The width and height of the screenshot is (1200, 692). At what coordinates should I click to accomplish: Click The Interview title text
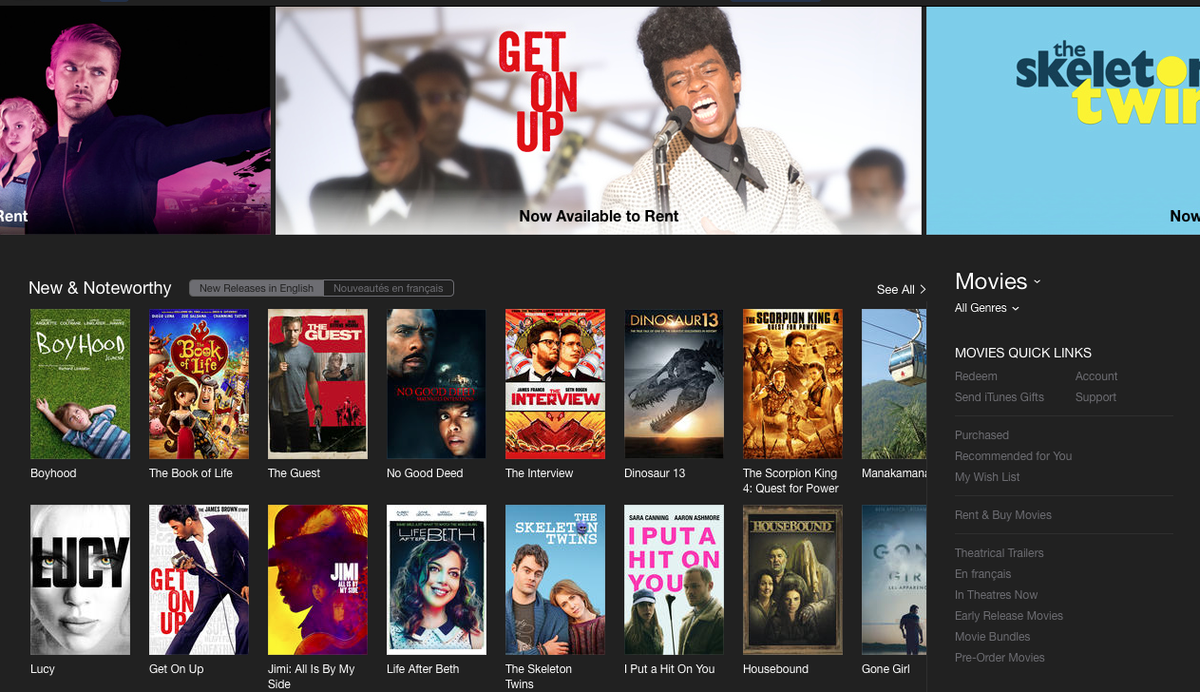coord(539,473)
